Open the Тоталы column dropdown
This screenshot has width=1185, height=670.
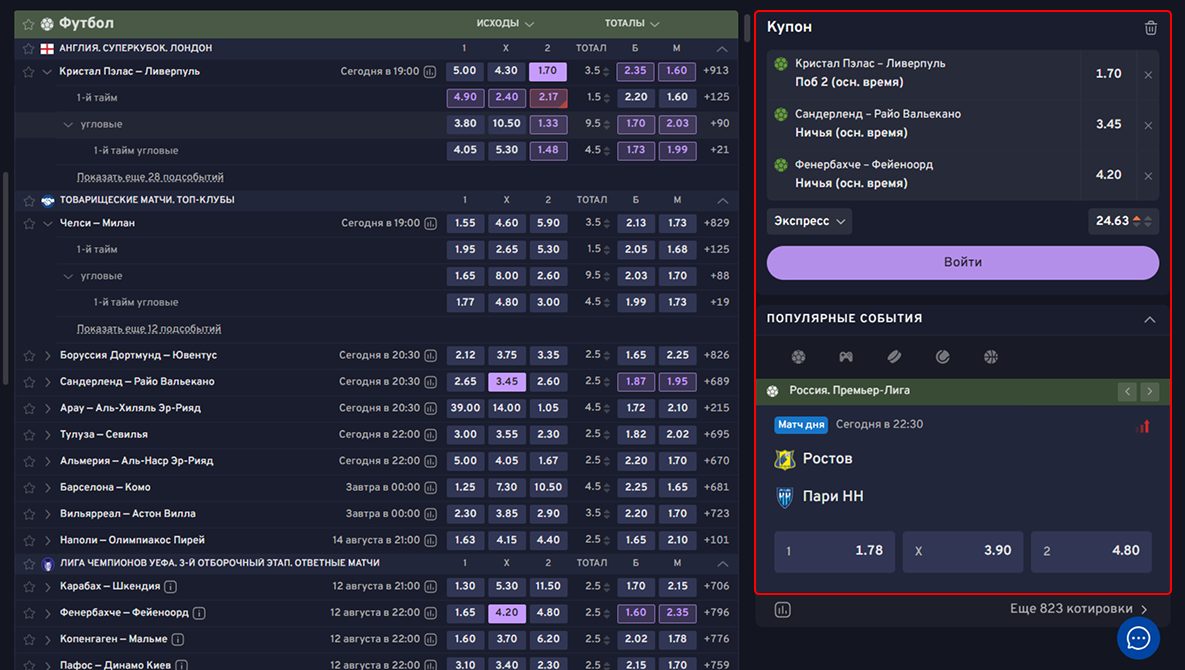632,24
